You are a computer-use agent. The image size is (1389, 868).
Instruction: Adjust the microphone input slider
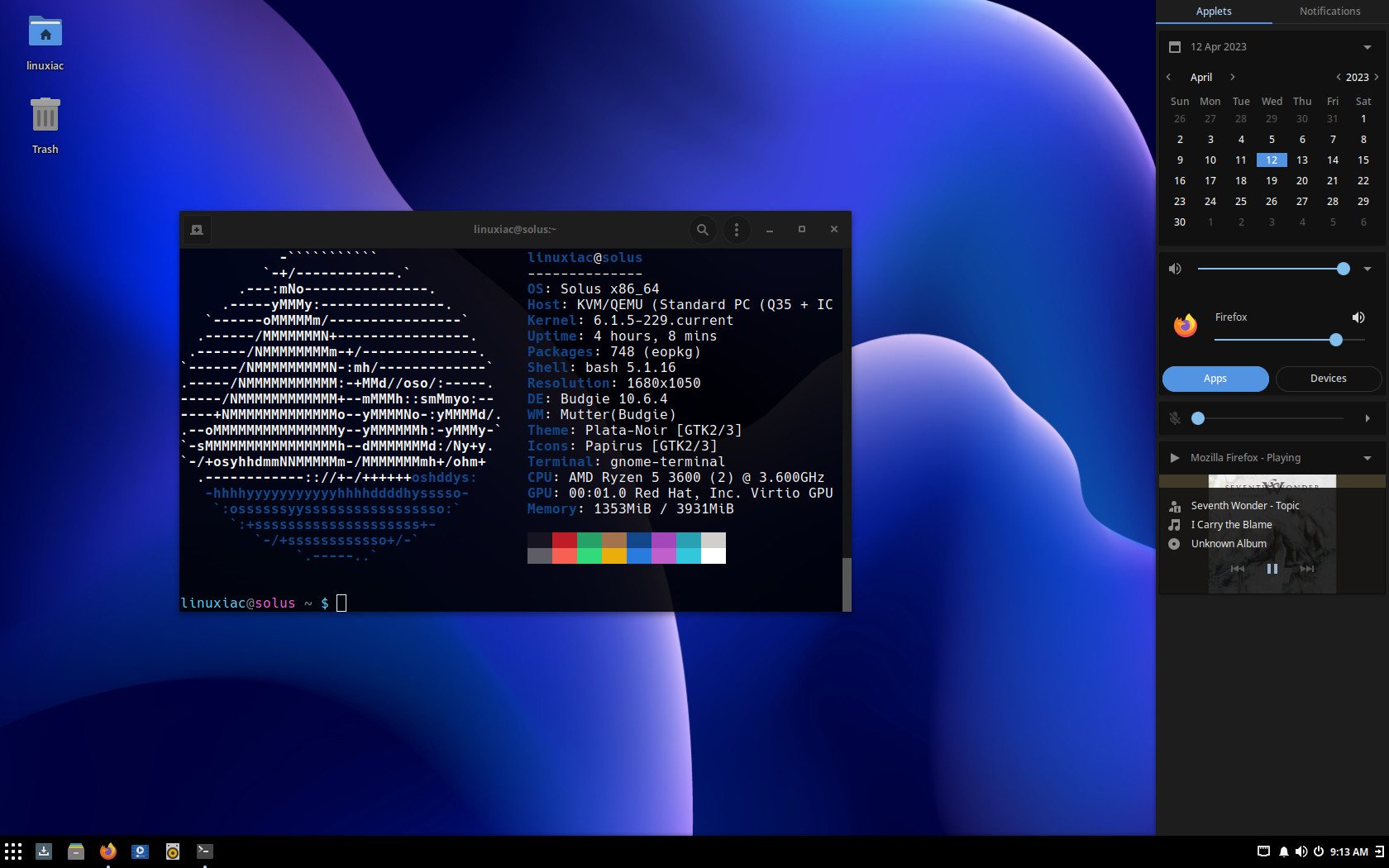(x=1267, y=418)
